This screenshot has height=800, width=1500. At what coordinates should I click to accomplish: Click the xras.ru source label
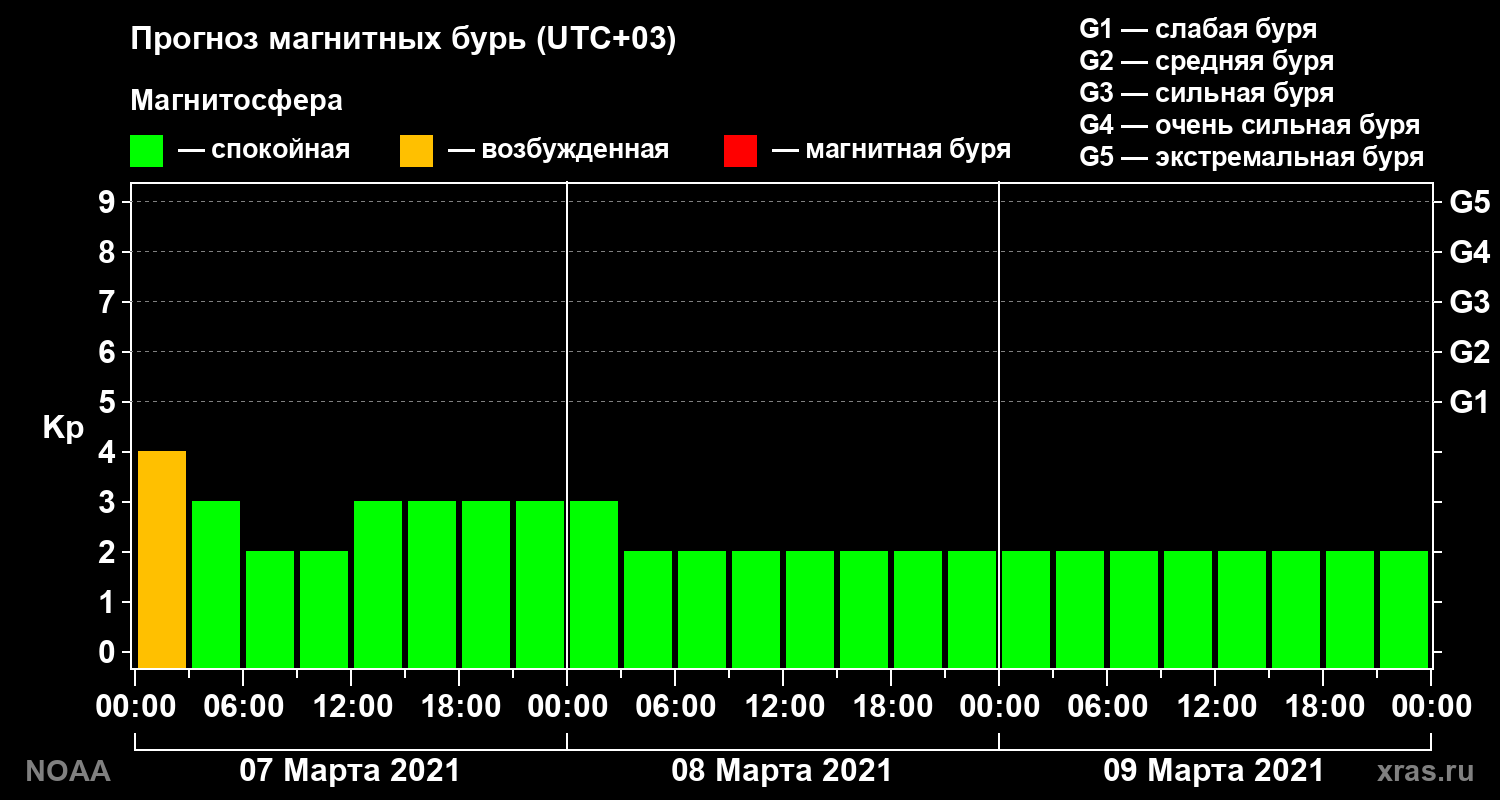[x=1426, y=771]
